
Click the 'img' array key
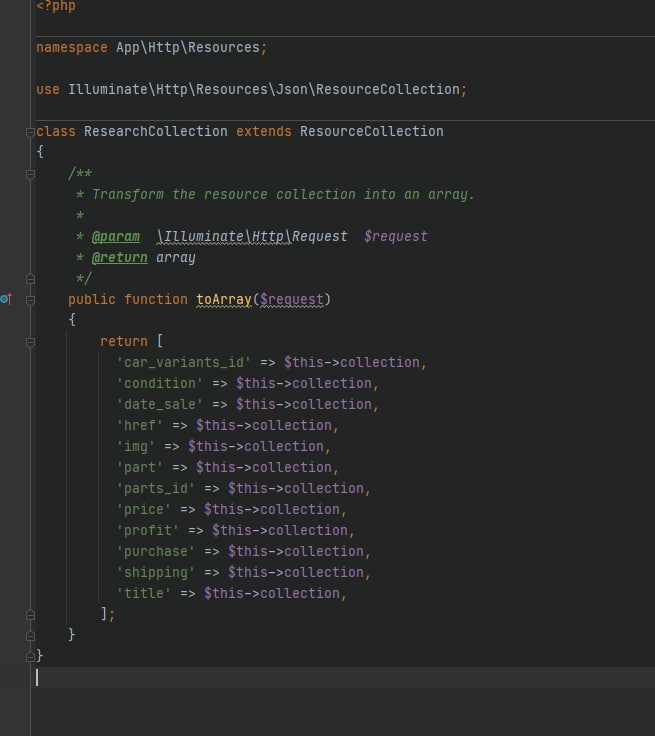(136, 446)
